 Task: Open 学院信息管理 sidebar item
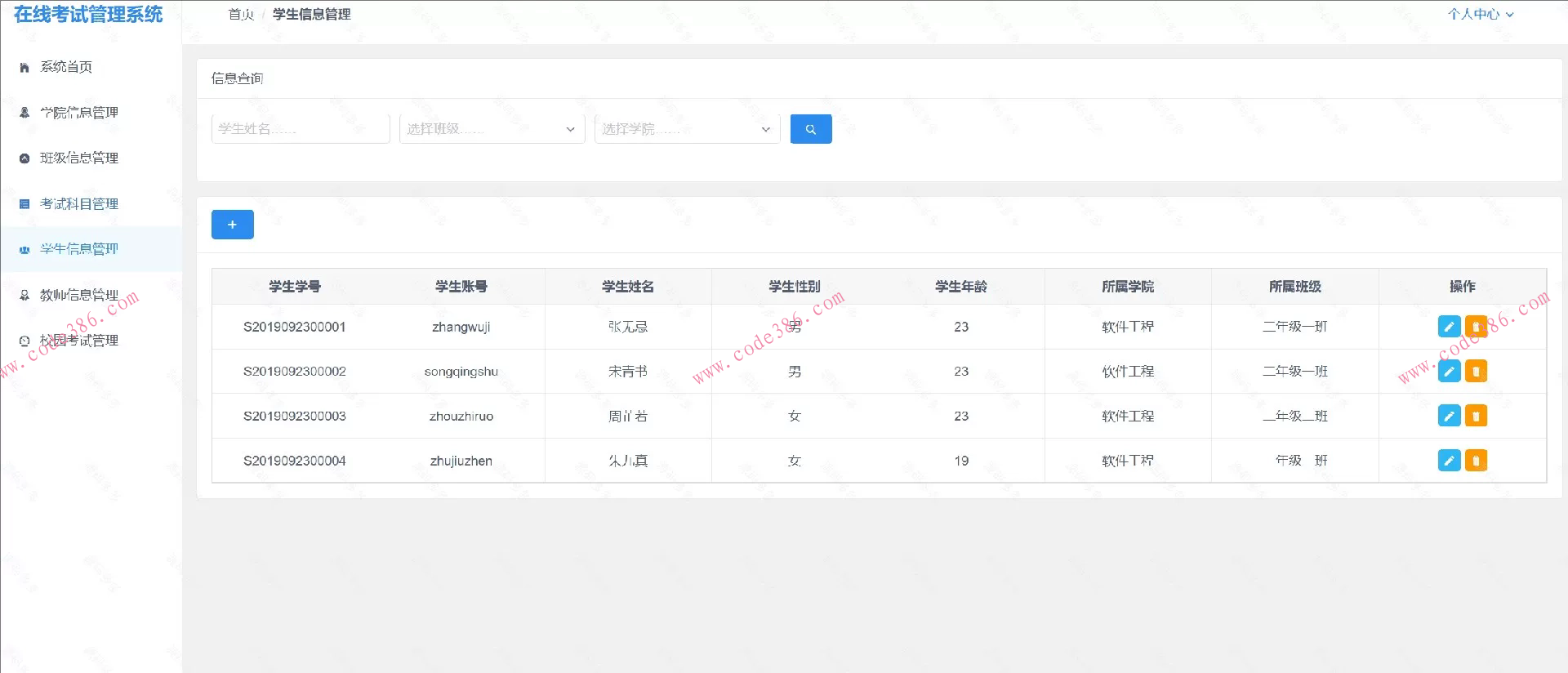(x=79, y=113)
